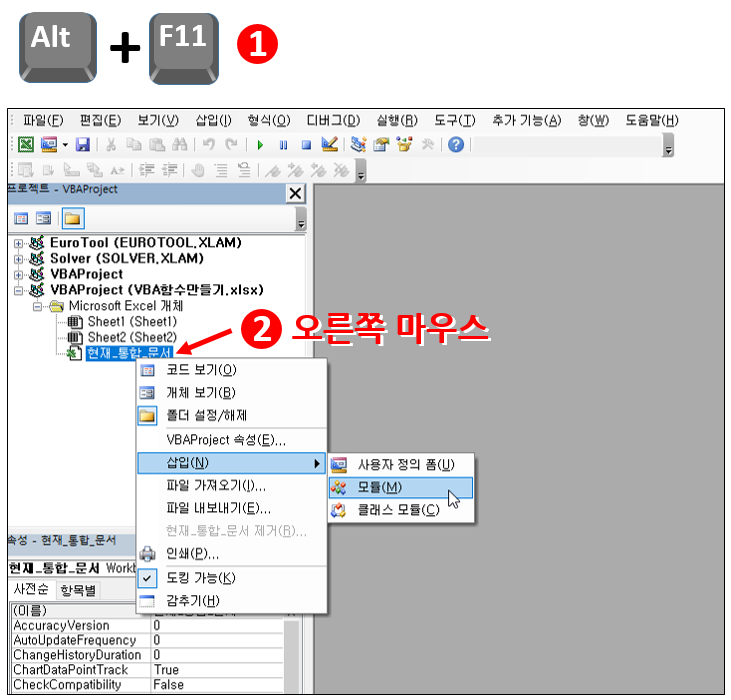This screenshot has height=700, width=731.
Task: Collapse the Microsoft Excel 개체 folder
Action: coord(37,307)
